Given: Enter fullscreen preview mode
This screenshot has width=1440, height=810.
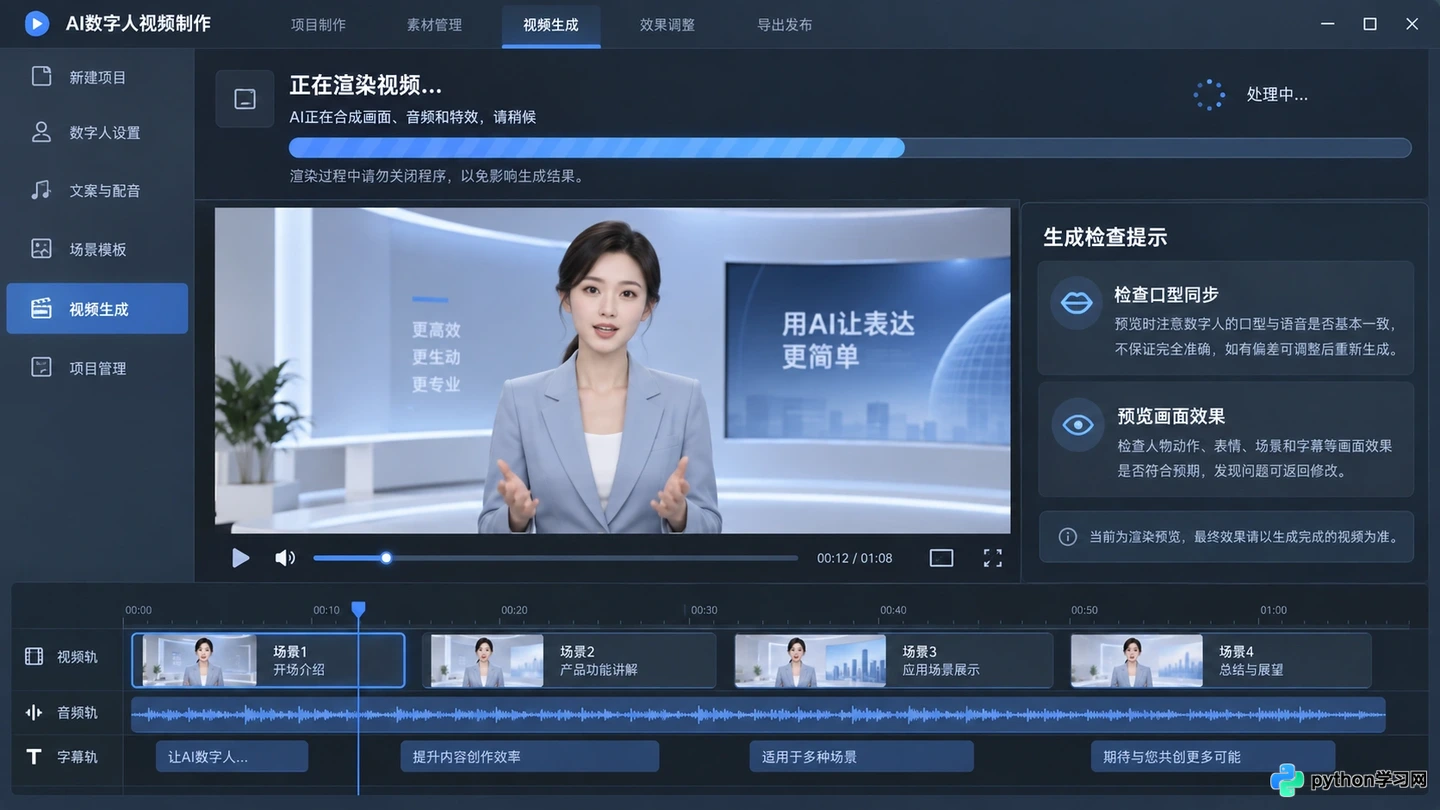Looking at the screenshot, I should [x=992, y=558].
